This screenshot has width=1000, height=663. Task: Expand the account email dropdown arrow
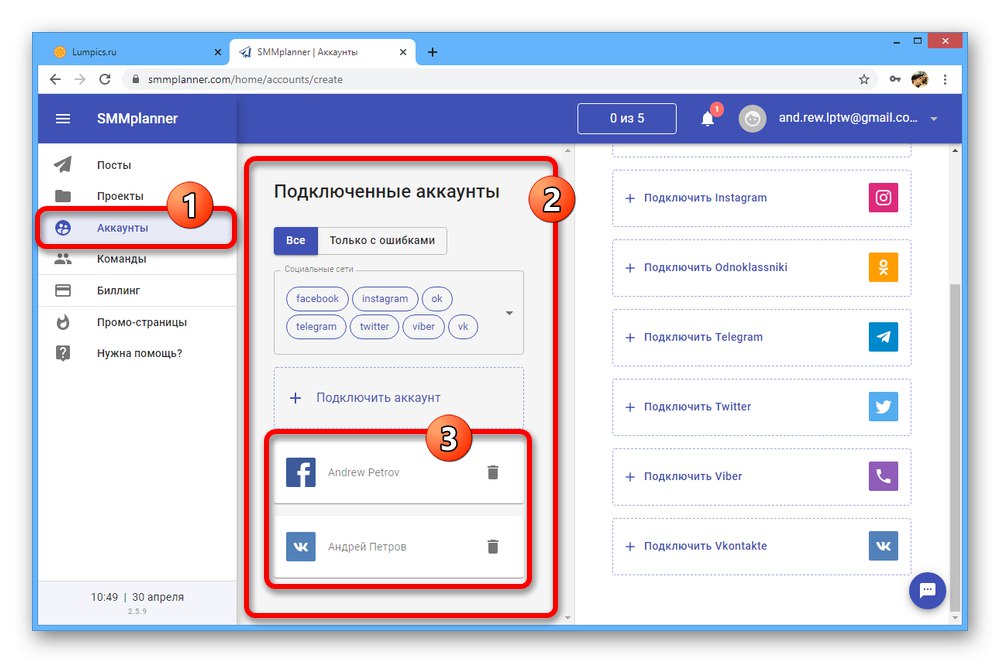934,119
